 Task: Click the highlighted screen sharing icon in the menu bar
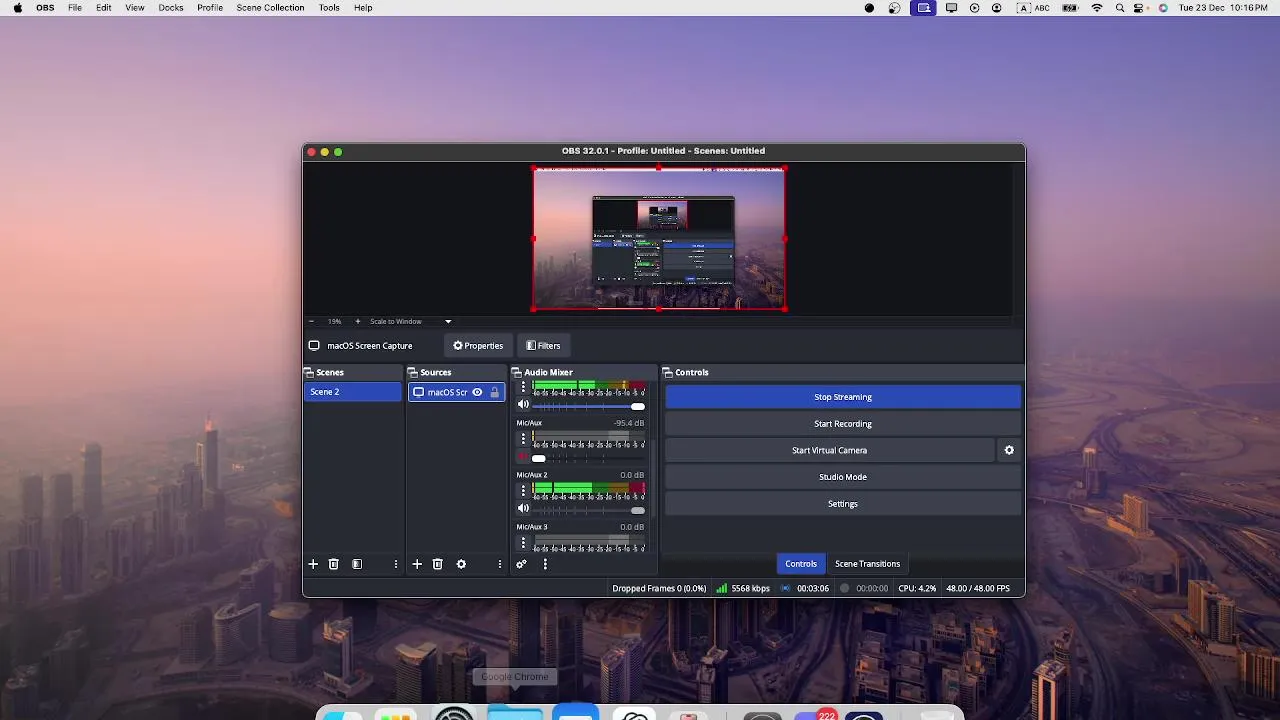point(924,8)
